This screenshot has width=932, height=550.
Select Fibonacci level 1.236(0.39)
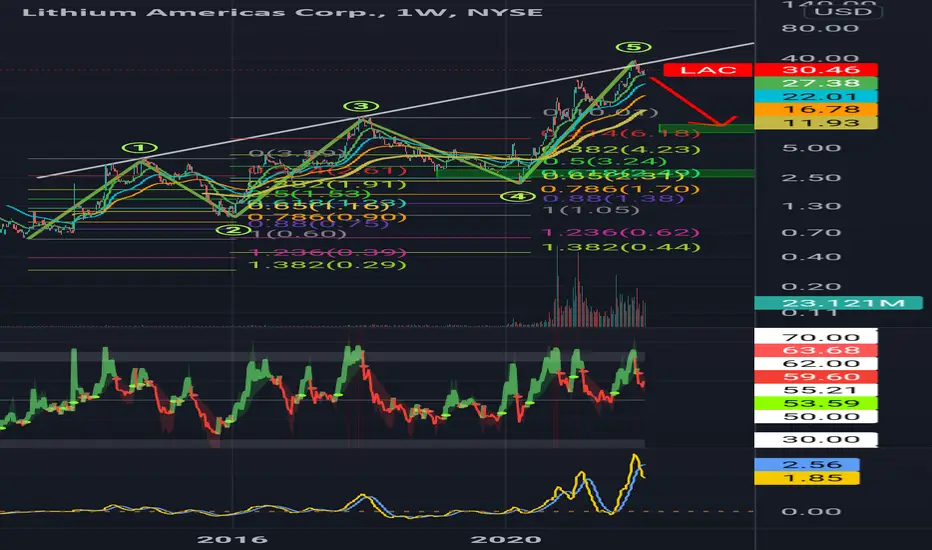[x=328, y=252]
